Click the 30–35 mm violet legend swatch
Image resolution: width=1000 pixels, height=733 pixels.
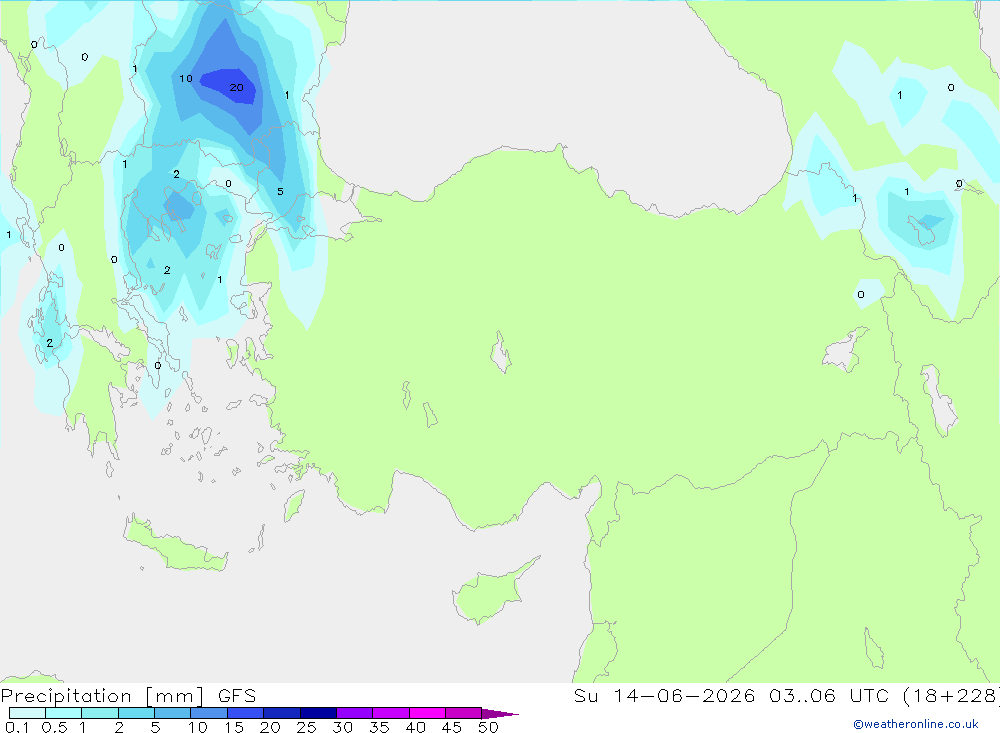pyautogui.click(x=355, y=713)
